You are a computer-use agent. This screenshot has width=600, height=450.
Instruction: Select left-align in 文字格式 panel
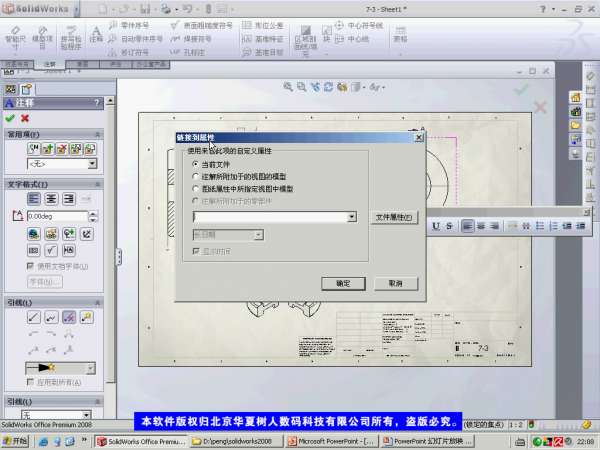tap(34, 199)
